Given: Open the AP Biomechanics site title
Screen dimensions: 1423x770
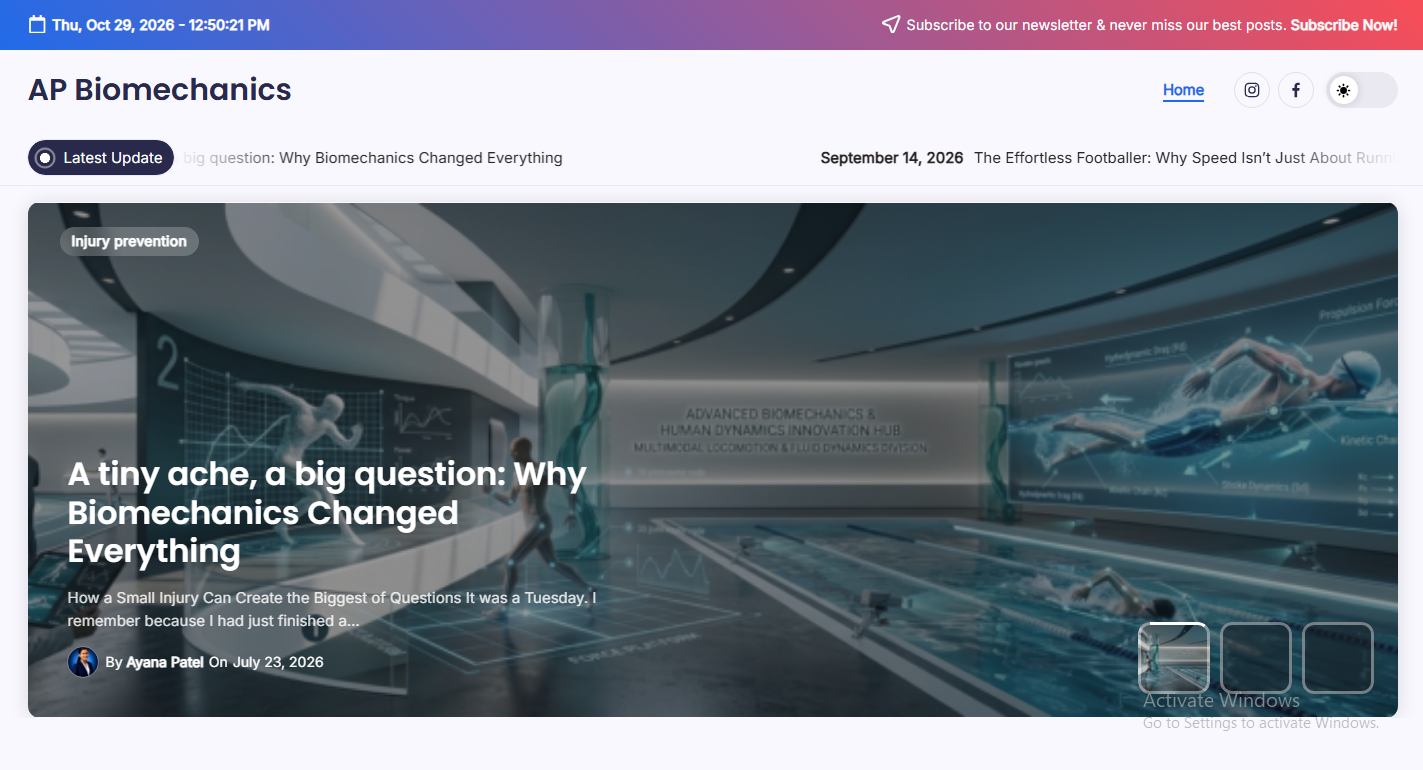Looking at the screenshot, I should (x=160, y=90).
